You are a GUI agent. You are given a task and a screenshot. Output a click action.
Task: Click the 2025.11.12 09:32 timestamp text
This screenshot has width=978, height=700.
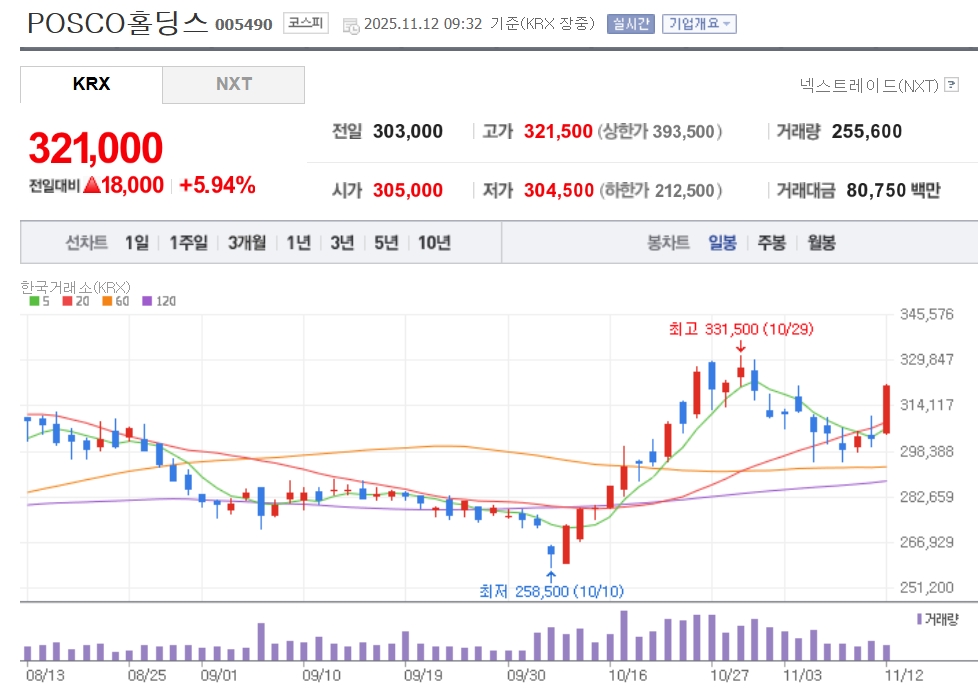pyautogui.click(x=423, y=24)
